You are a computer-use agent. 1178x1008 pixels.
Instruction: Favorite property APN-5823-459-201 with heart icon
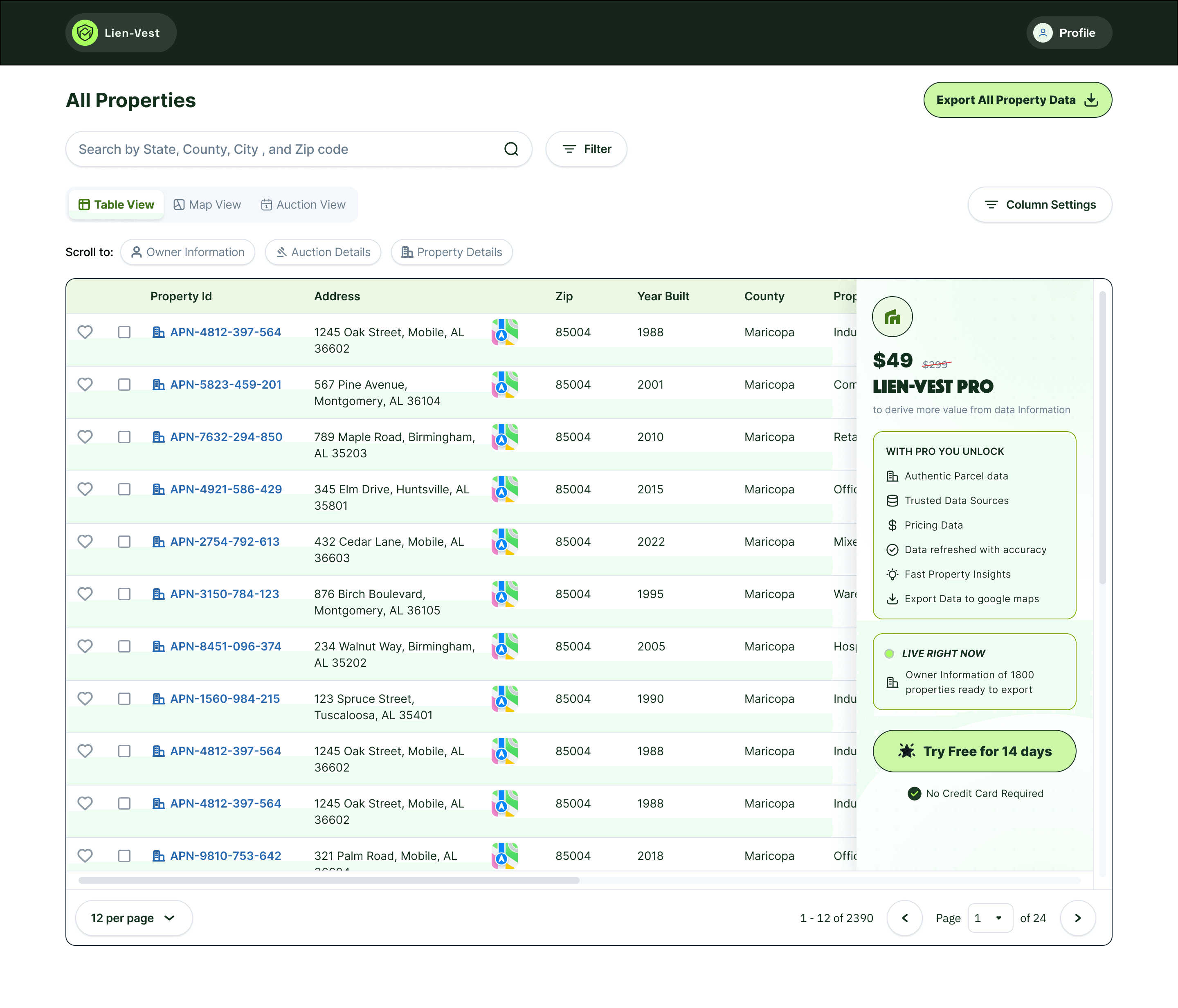85,384
